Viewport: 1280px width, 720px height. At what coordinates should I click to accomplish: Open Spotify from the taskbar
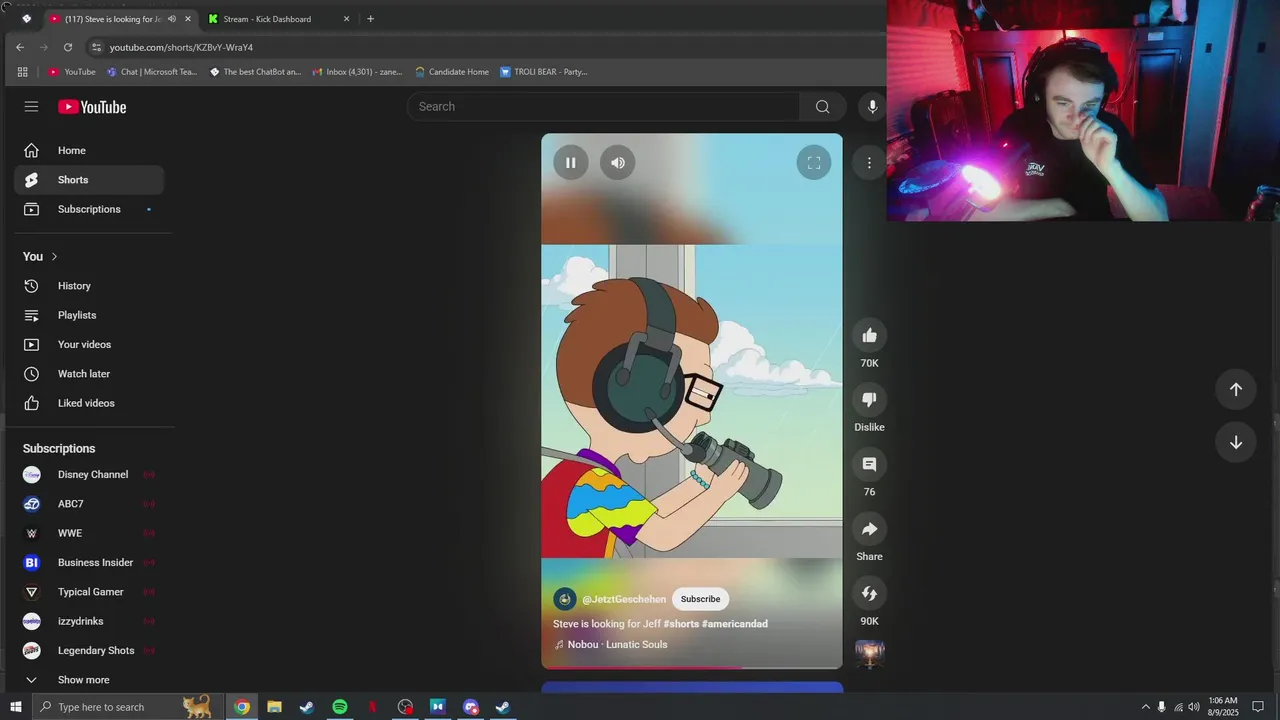click(339, 707)
